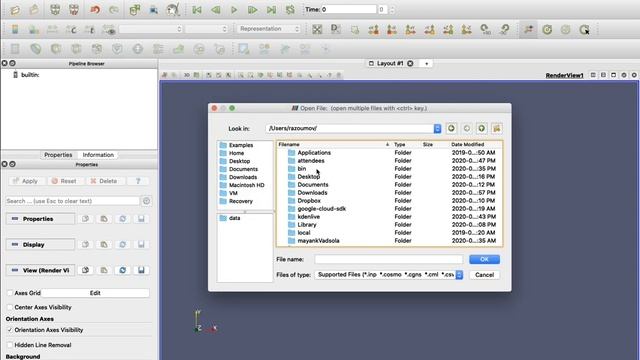Click the Reset camera icon
Image resolution: width=640 pixels, height=360 pixels.
point(317,29)
